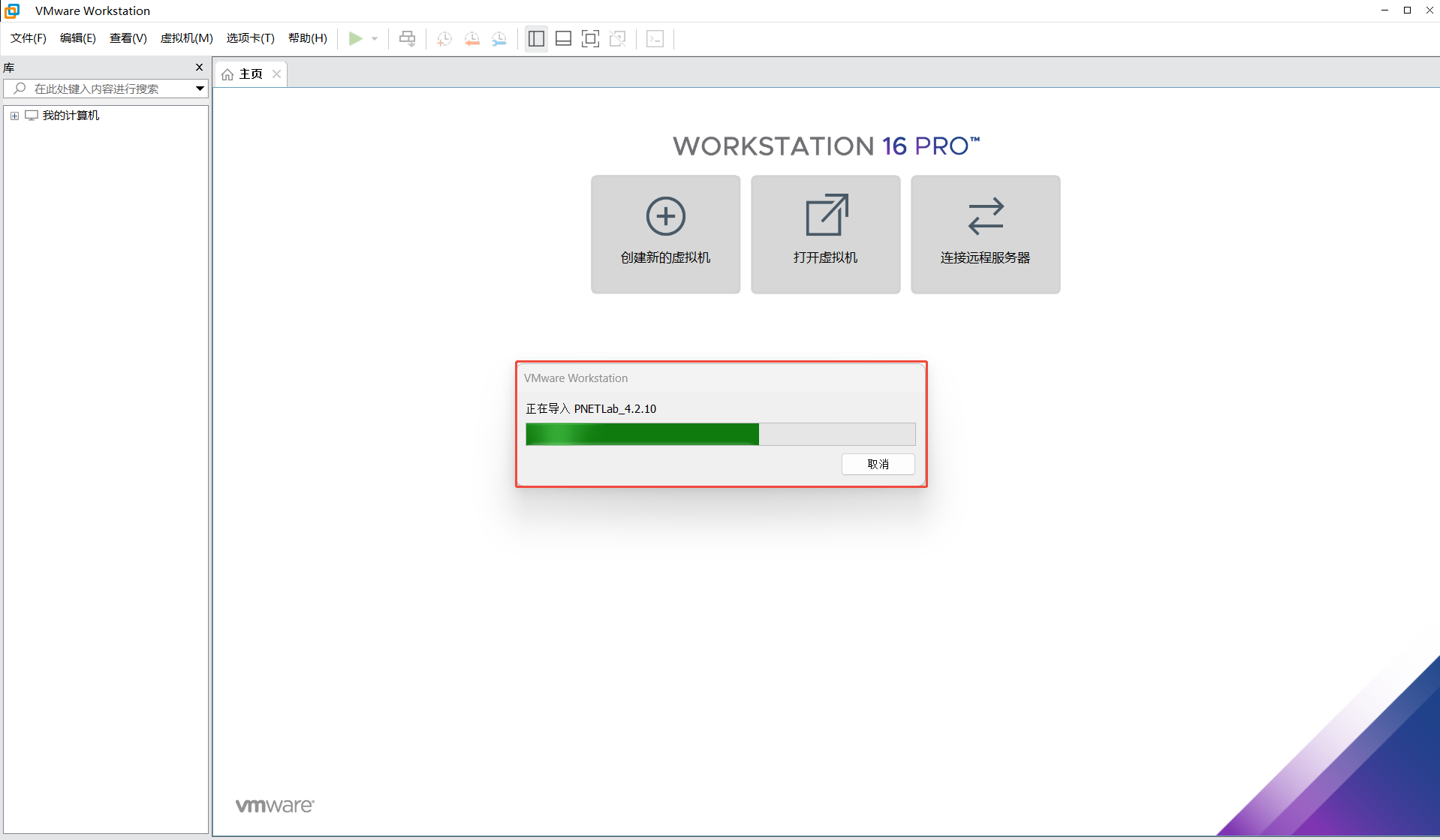Viewport: 1440px width, 840px height.
Task: Click the take snapshot toolbar icon
Action: click(x=444, y=38)
